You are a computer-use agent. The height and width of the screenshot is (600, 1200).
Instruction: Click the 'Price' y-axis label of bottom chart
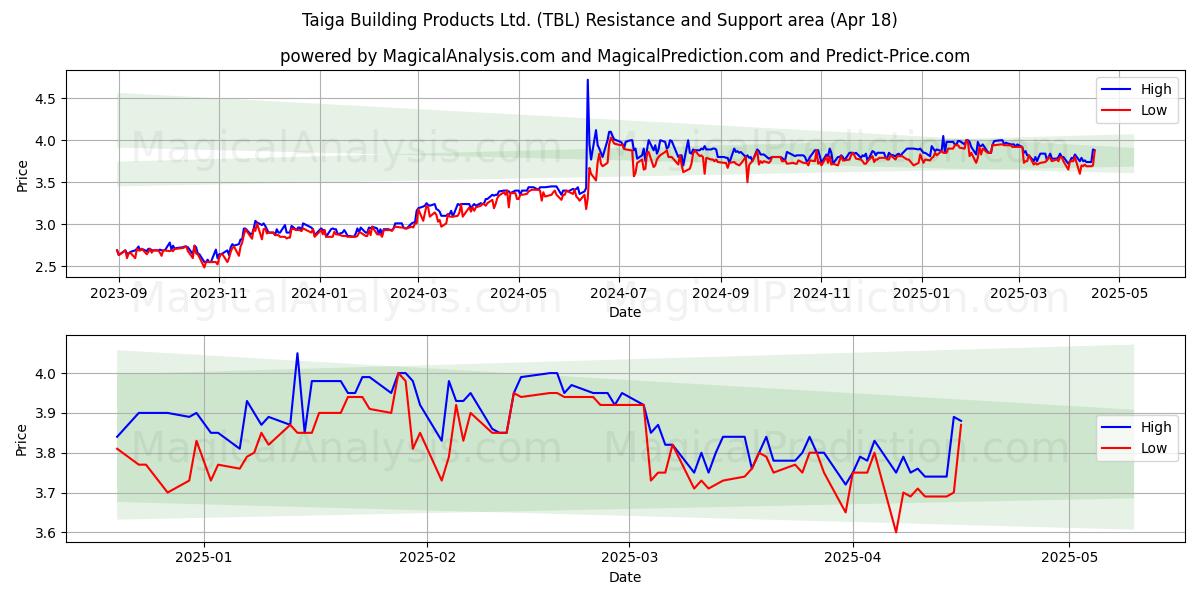pyautogui.click(x=22, y=439)
